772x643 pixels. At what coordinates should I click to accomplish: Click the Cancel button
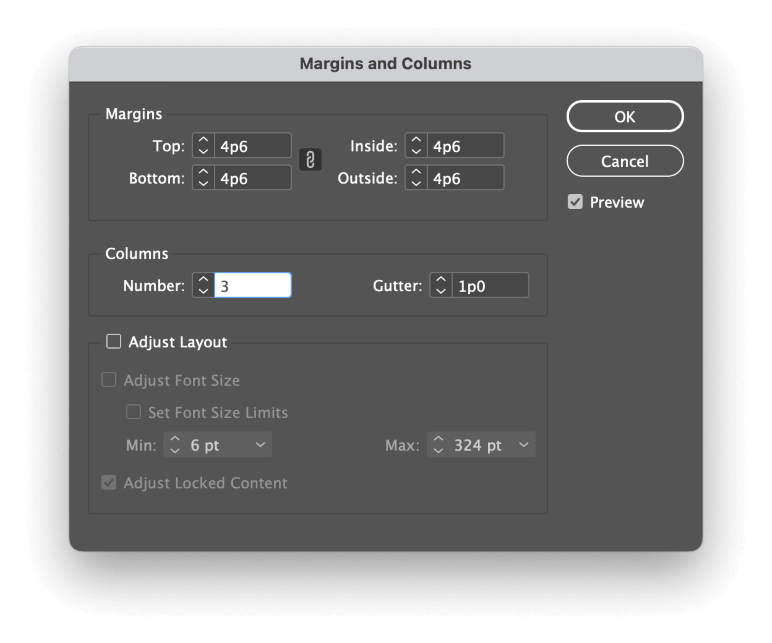(625, 161)
